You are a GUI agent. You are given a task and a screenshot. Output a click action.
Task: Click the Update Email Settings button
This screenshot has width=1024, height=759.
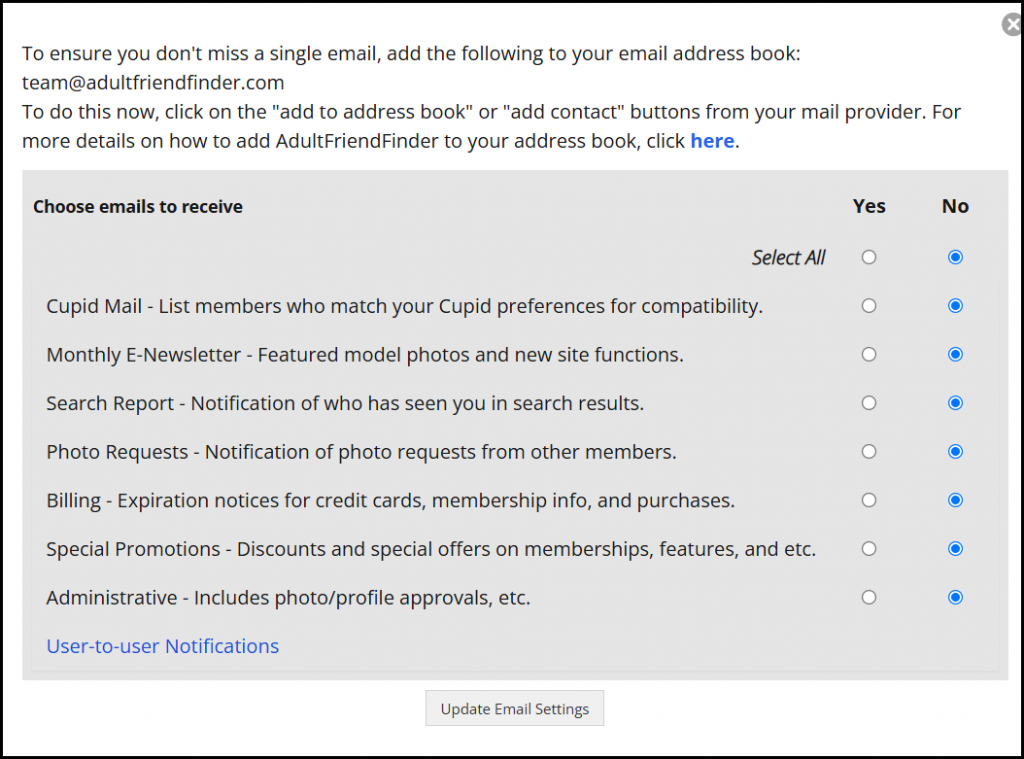pyautogui.click(x=515, y=709)
